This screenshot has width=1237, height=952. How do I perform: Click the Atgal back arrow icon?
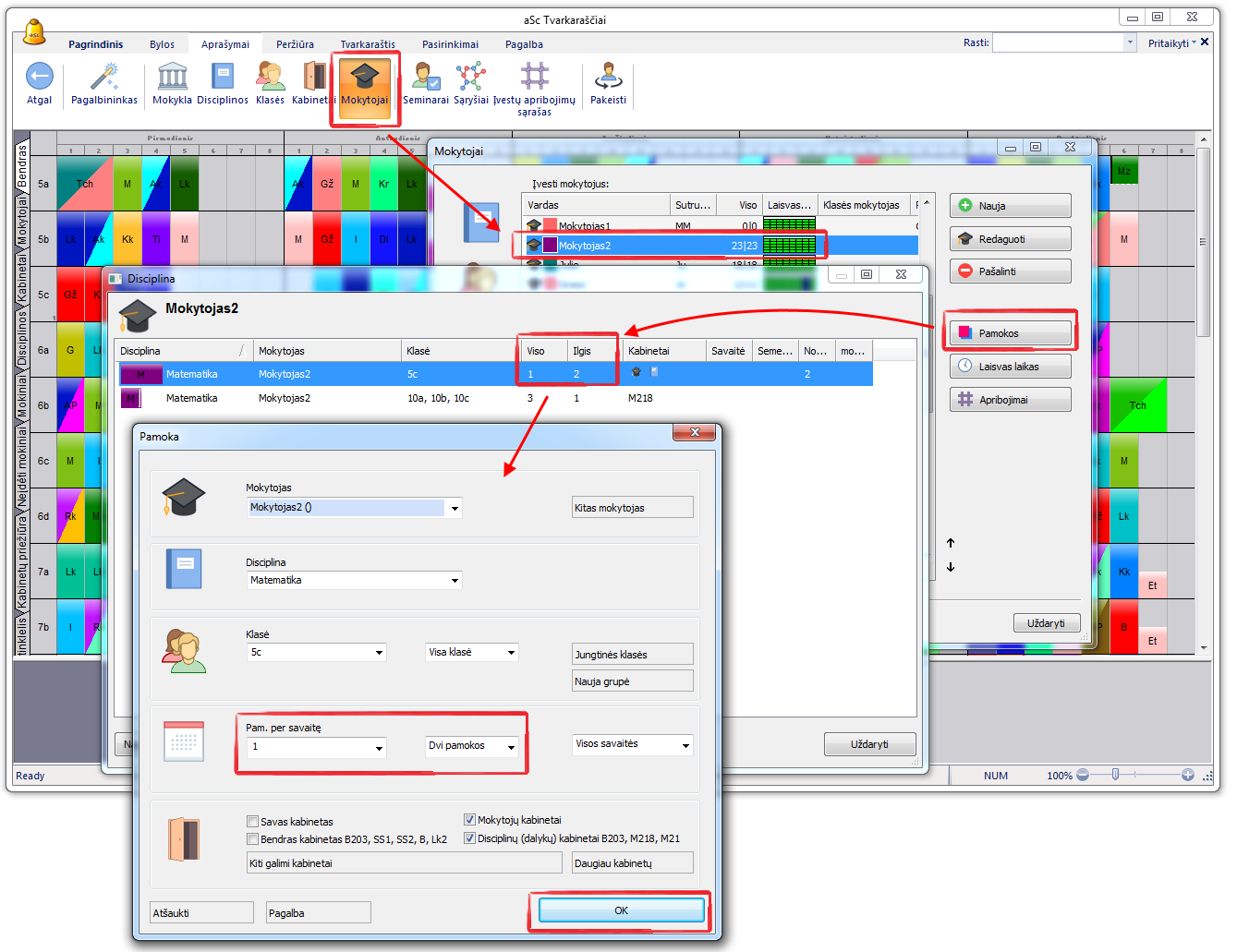point(39,77)
